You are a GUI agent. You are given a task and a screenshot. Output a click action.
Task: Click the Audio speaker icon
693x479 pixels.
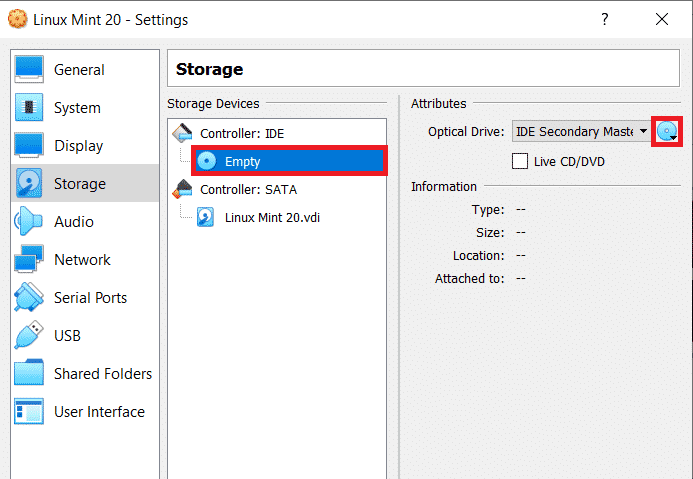click(29, 222)
